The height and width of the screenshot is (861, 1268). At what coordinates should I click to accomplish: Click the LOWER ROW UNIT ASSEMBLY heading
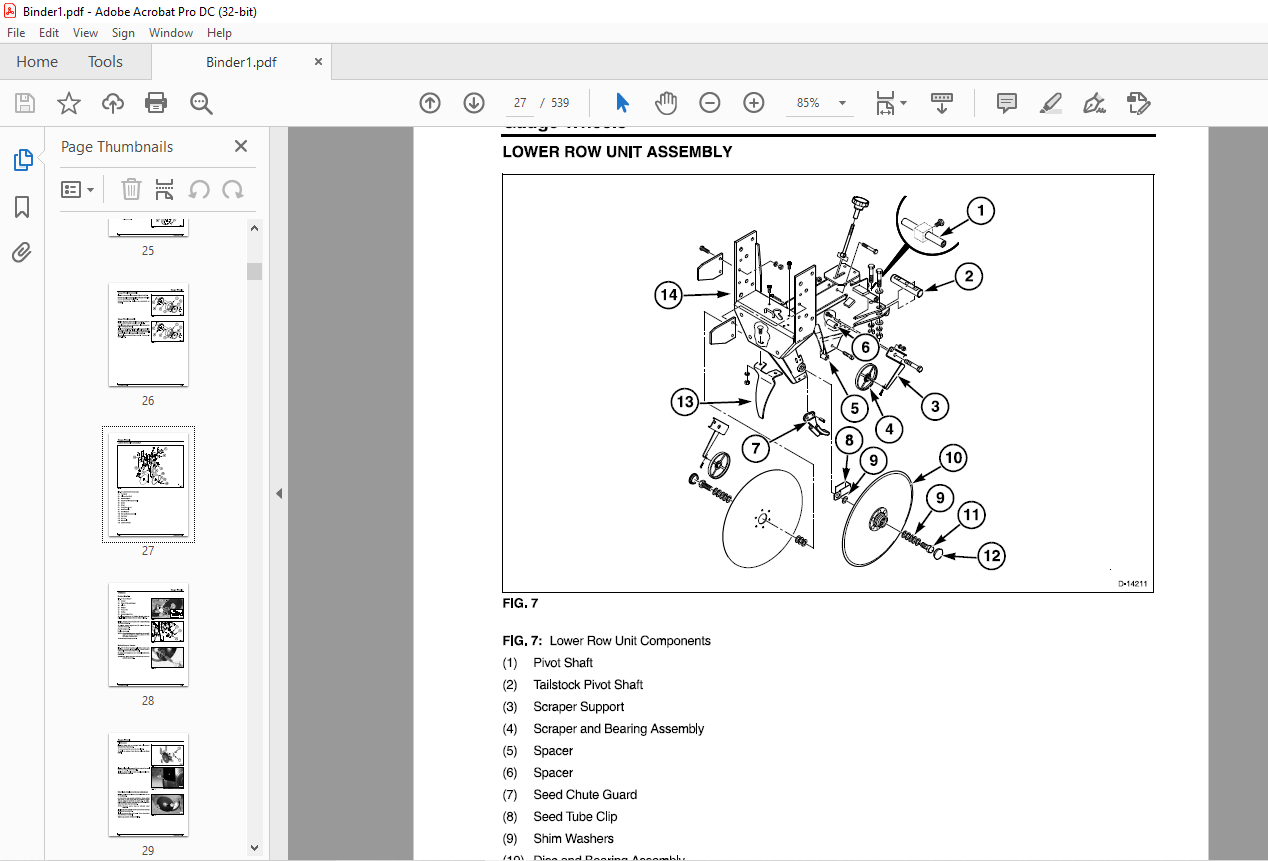(x=617, y=152)
